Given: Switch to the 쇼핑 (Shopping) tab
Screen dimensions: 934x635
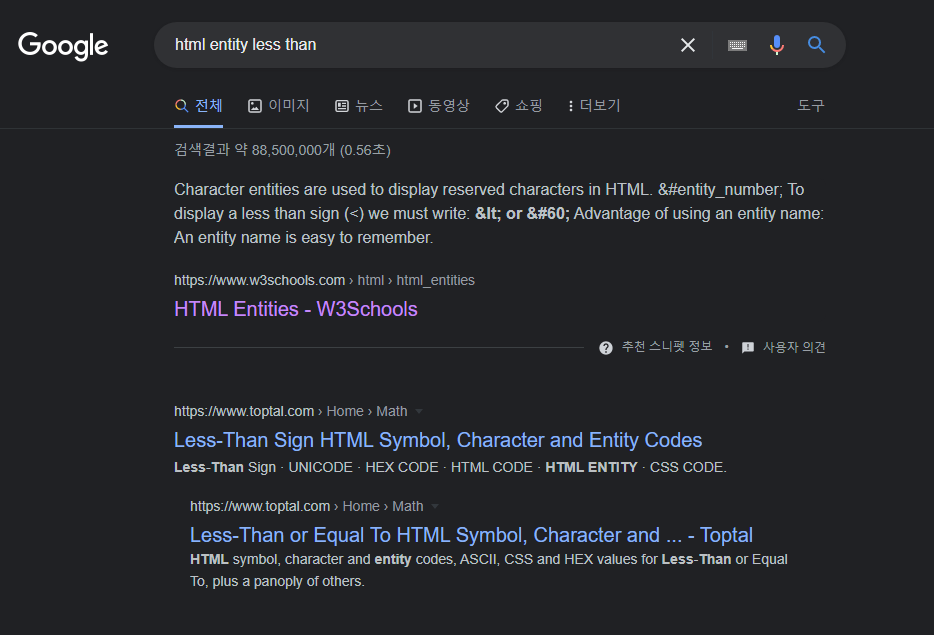Looking at the screenshot, I should [x=518, y=106].
